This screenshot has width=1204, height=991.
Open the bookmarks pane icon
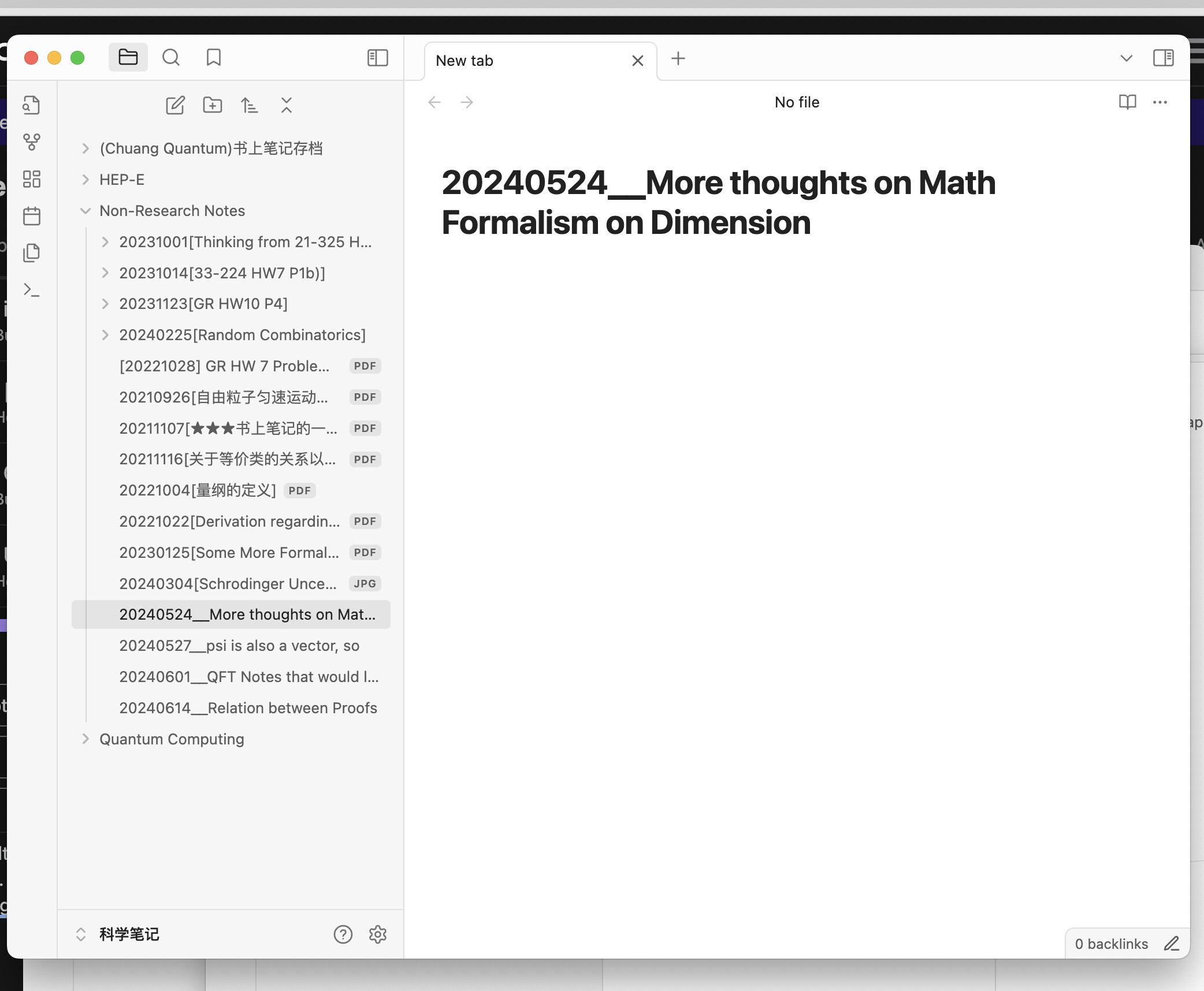(214, 58)
